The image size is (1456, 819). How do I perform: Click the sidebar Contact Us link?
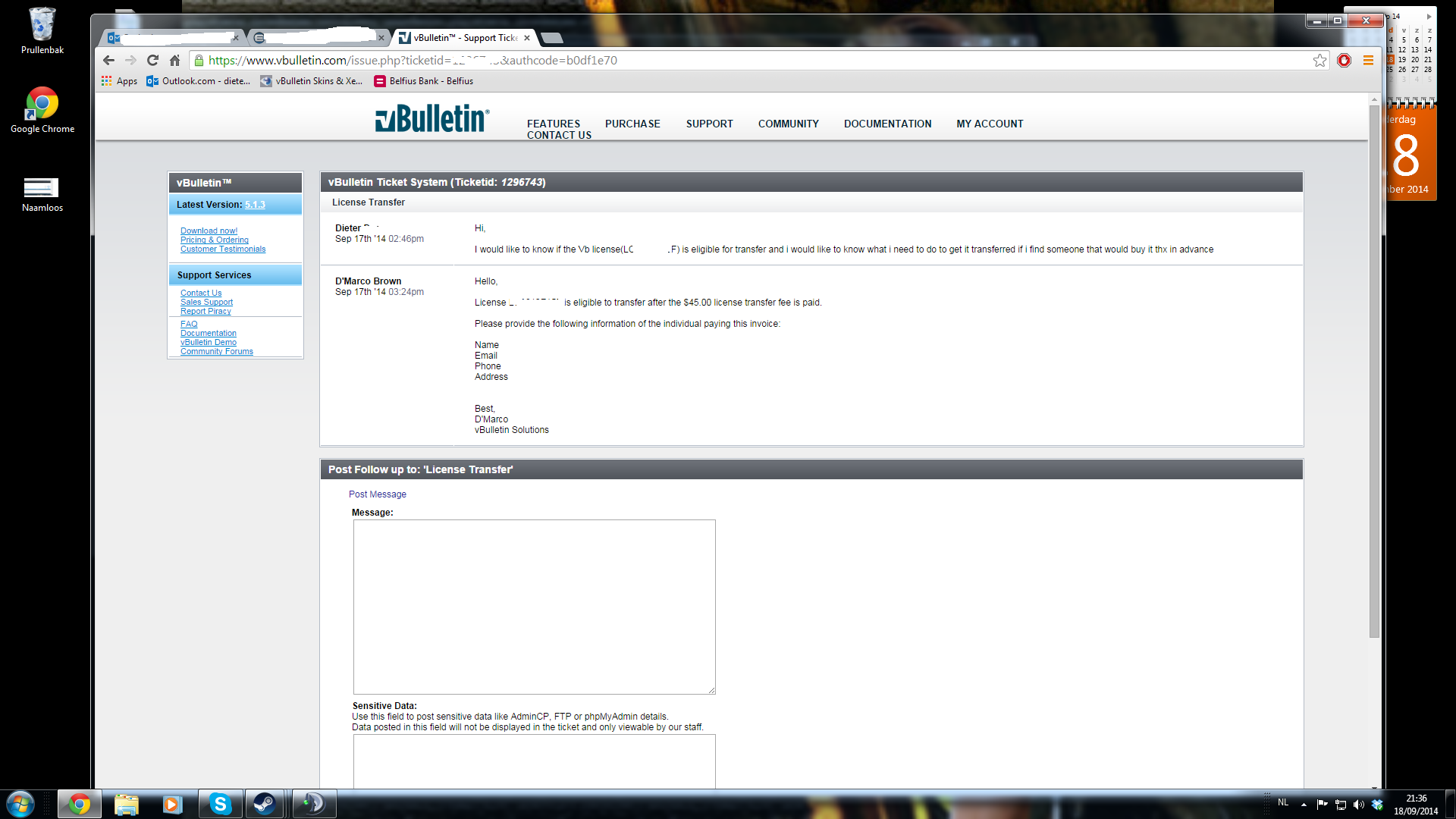point(201,293)
